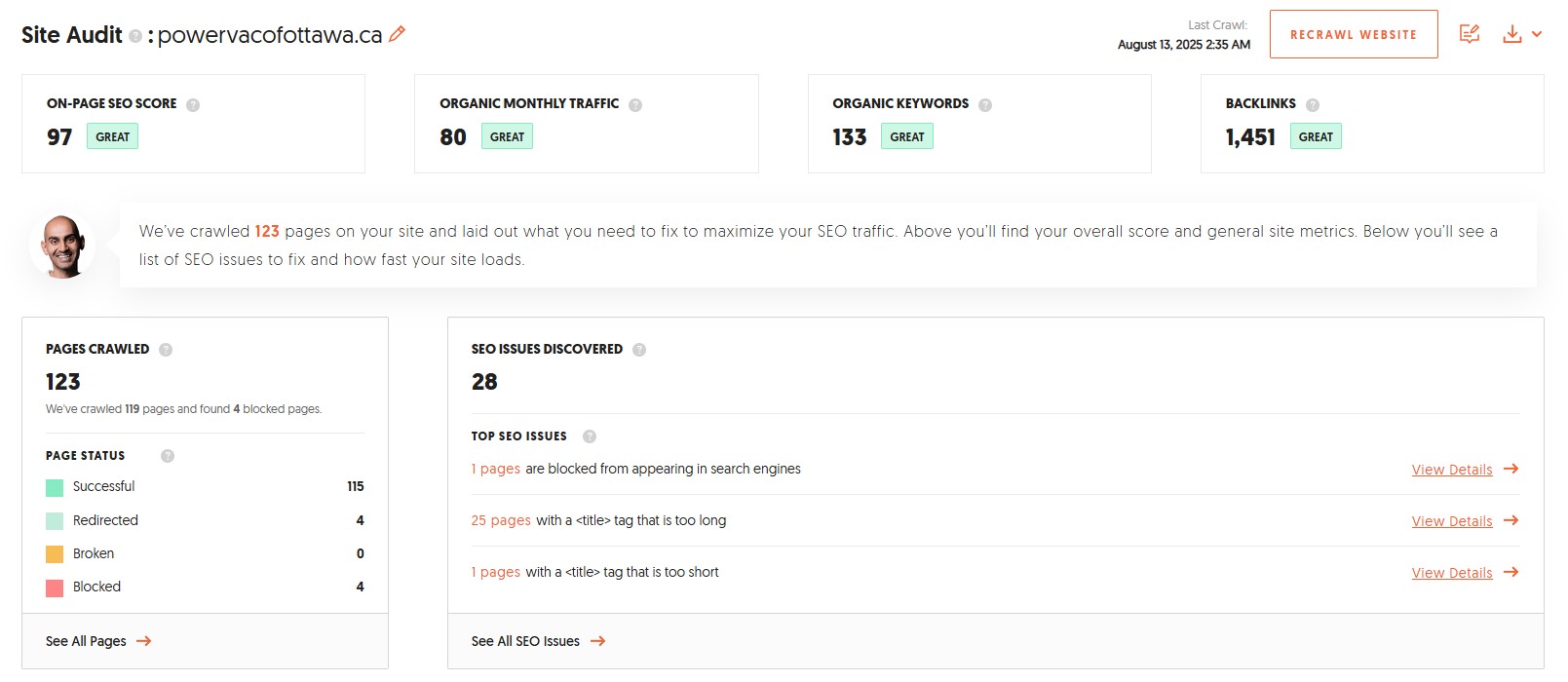Expand the export dropdown chevron
The image size is (1568, 682).
(1537, 34)
